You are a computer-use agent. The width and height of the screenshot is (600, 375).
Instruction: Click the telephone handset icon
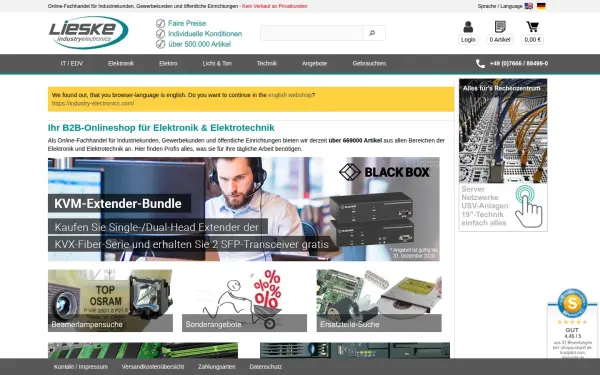click(x=480, y=64)
